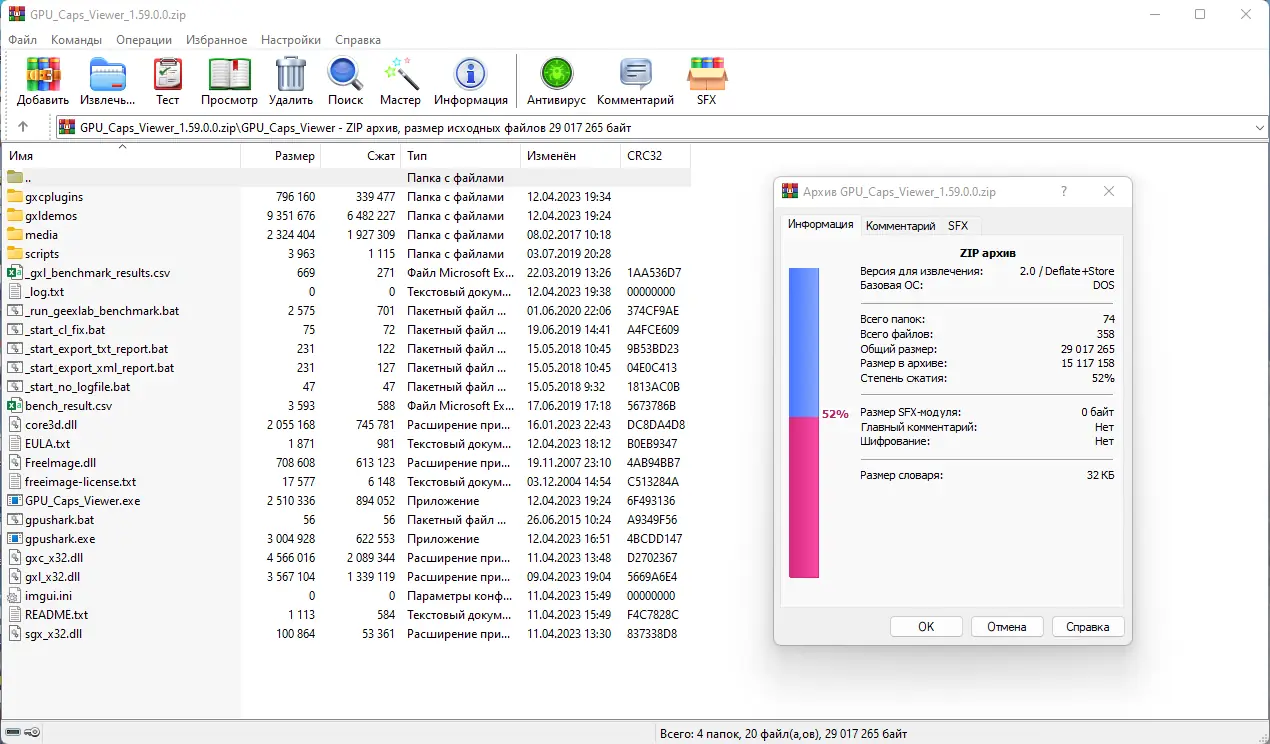Click the OK button
The height and width of the screenshot is (744, 1270).
926,627
